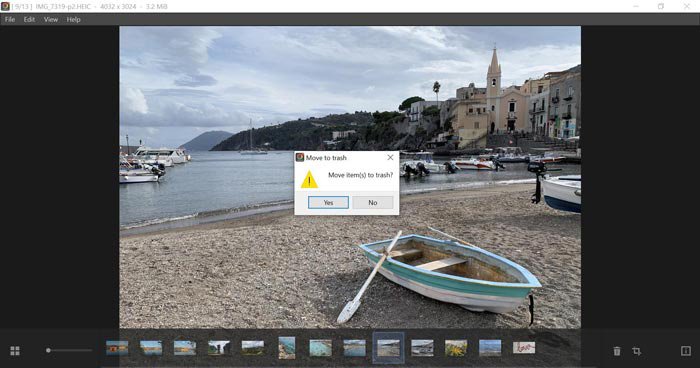Select the first thumbnail with the red hut

tap(117, 348)
